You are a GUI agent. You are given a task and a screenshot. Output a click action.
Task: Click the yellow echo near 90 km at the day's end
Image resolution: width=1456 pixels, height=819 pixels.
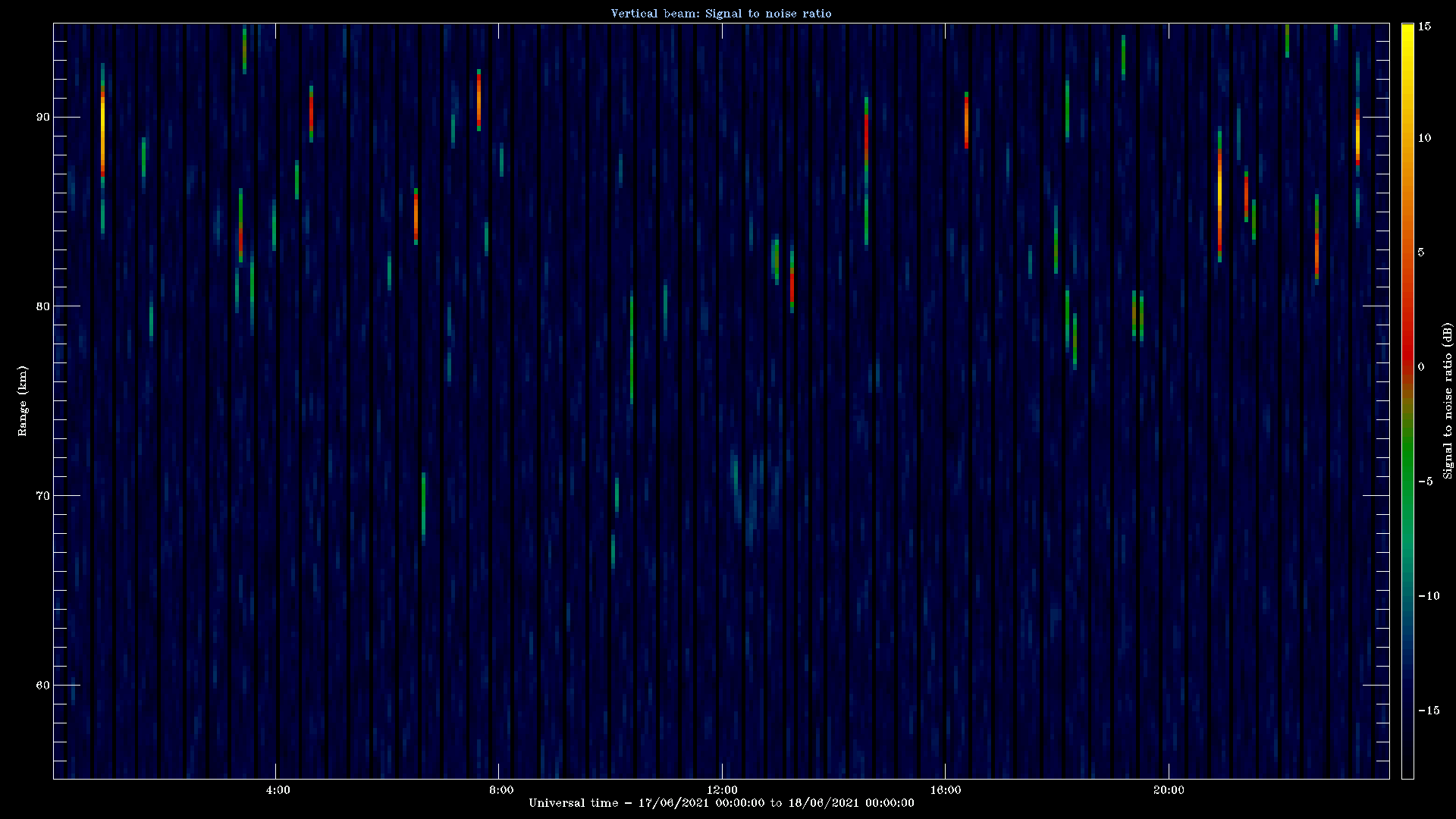coord(1357,136)
